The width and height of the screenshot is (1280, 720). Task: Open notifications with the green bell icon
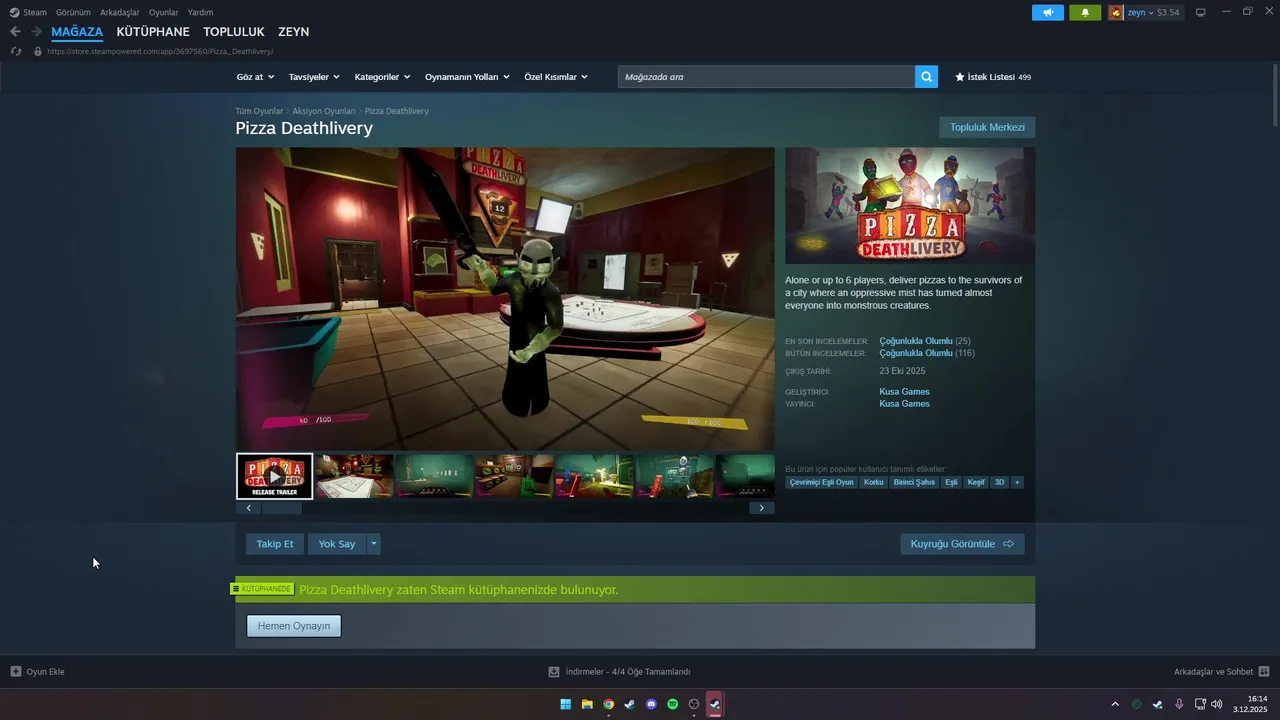(1085, 12)
